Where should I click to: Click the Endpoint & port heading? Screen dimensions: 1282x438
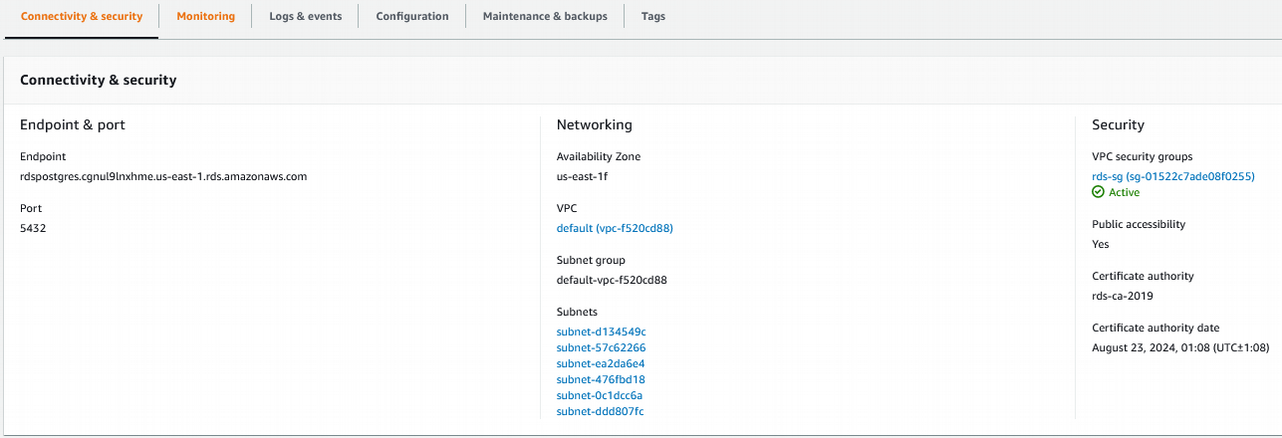coord(72,125)
